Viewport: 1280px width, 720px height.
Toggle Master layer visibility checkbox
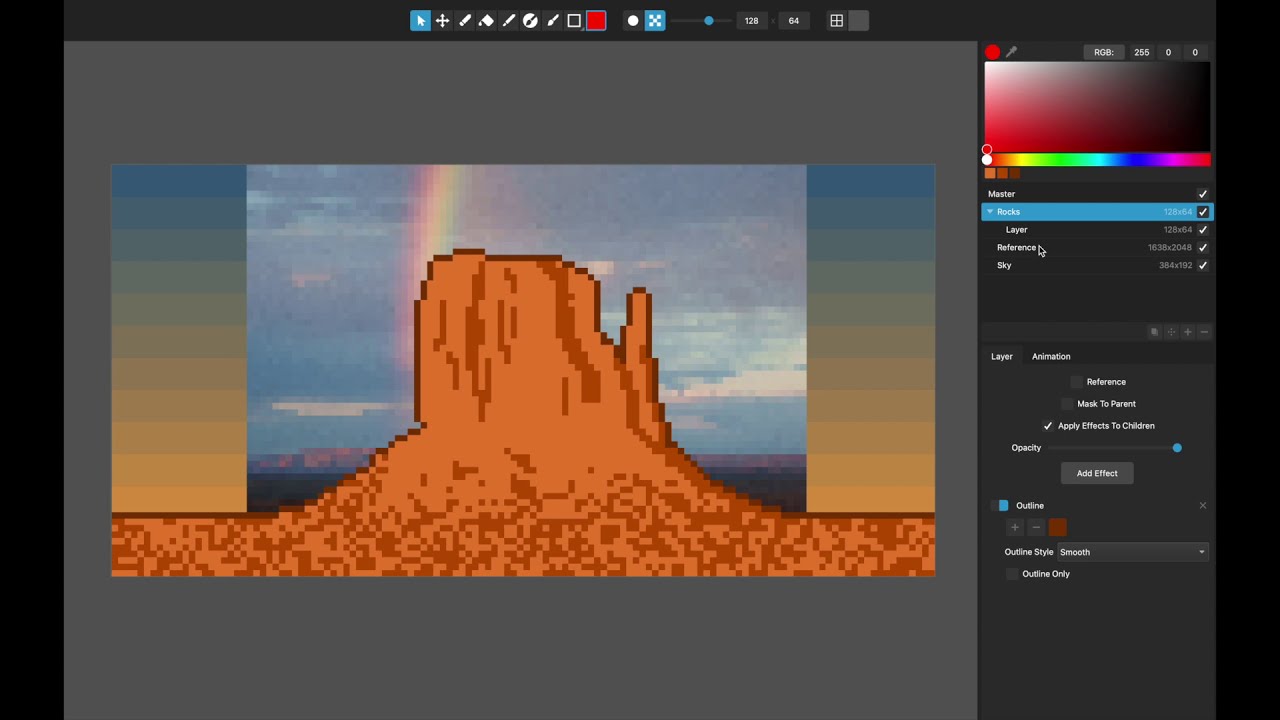tap(1203, 194)
